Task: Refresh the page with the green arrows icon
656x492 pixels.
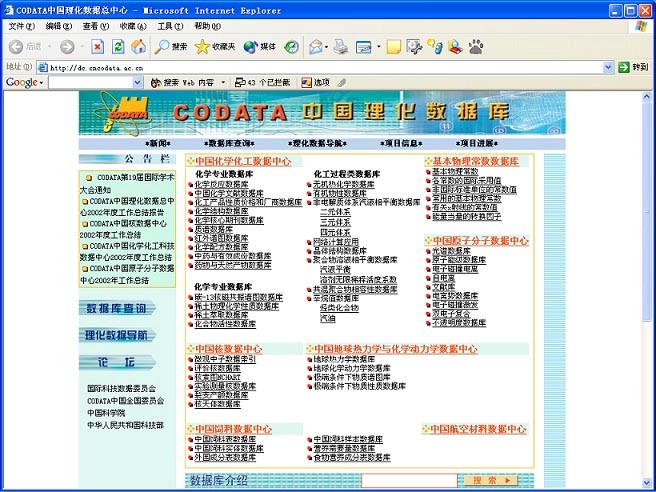Action: point(118,46)
